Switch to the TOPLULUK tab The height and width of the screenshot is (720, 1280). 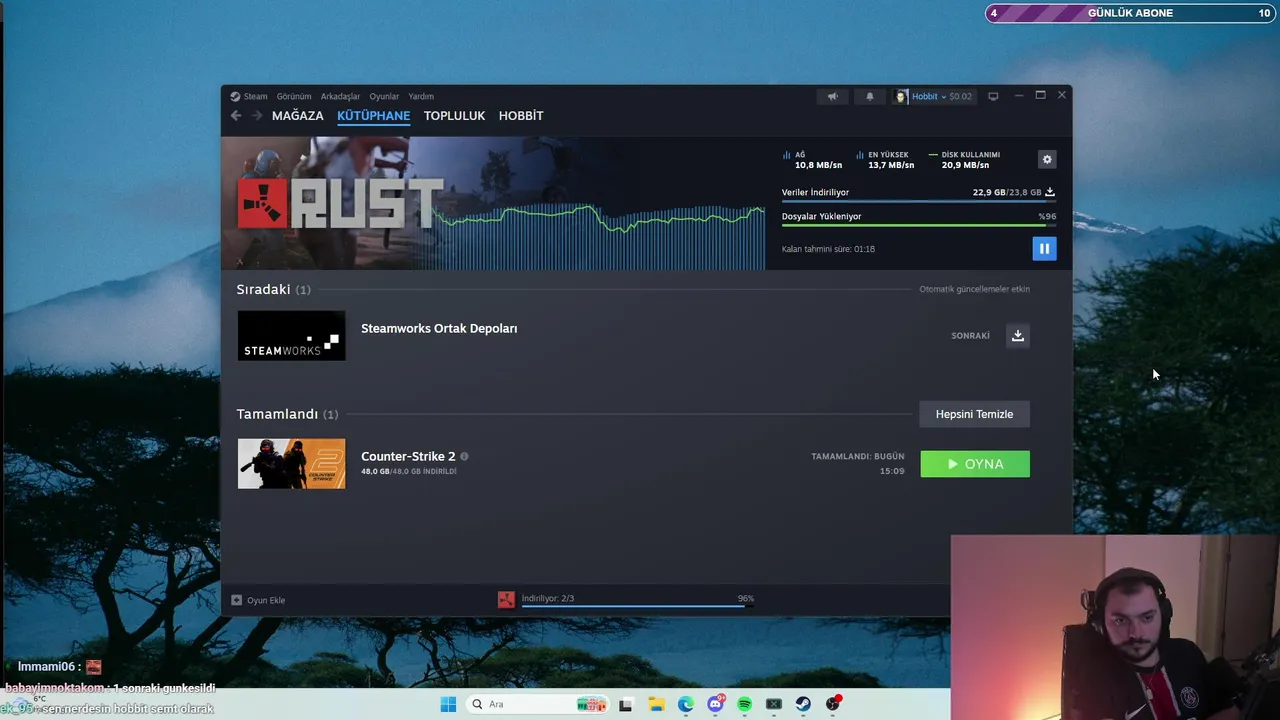pos(454,116)
